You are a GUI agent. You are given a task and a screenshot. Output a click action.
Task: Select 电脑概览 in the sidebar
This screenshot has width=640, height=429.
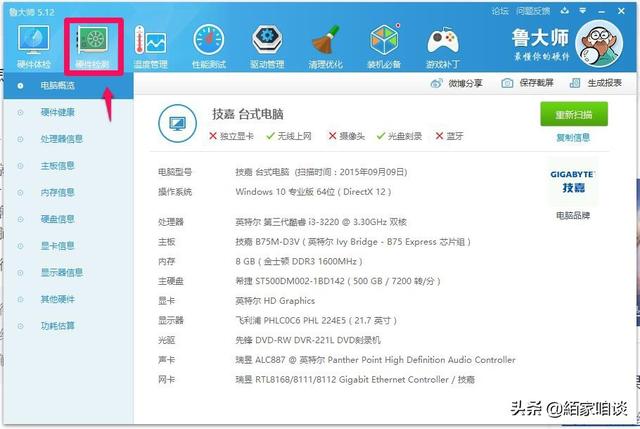[69, 86]
